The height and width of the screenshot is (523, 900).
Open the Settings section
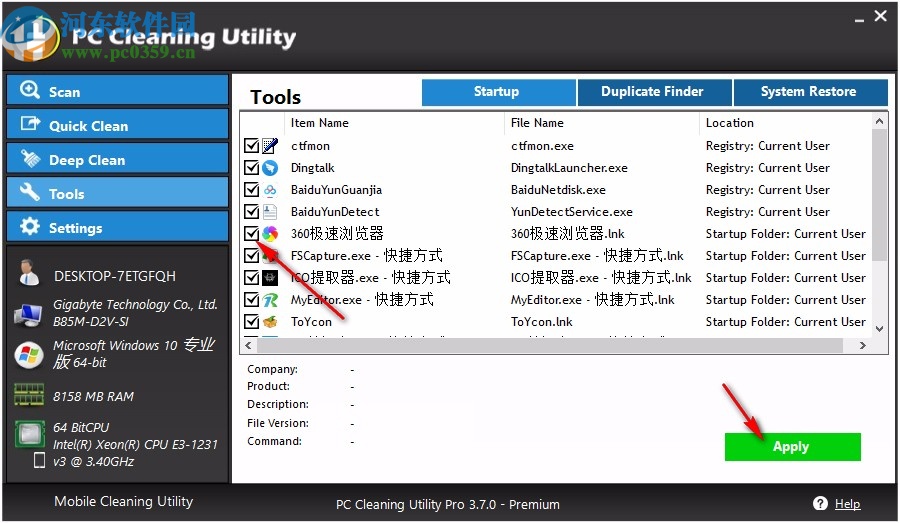pyautogui.click(x=118, y=226)
